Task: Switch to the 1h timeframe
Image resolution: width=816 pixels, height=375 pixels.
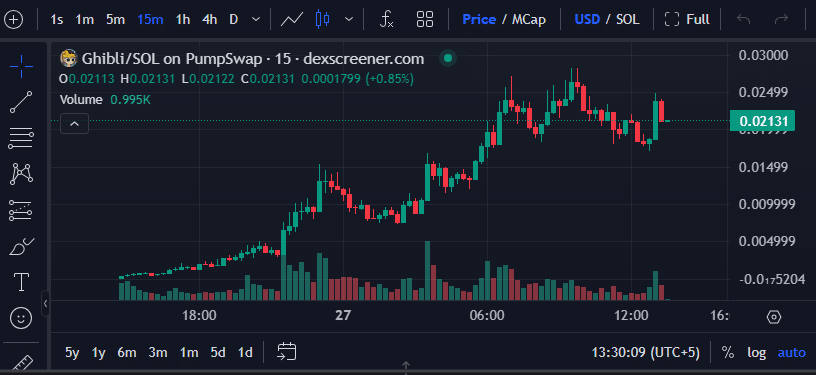Action: coord(183,20)
